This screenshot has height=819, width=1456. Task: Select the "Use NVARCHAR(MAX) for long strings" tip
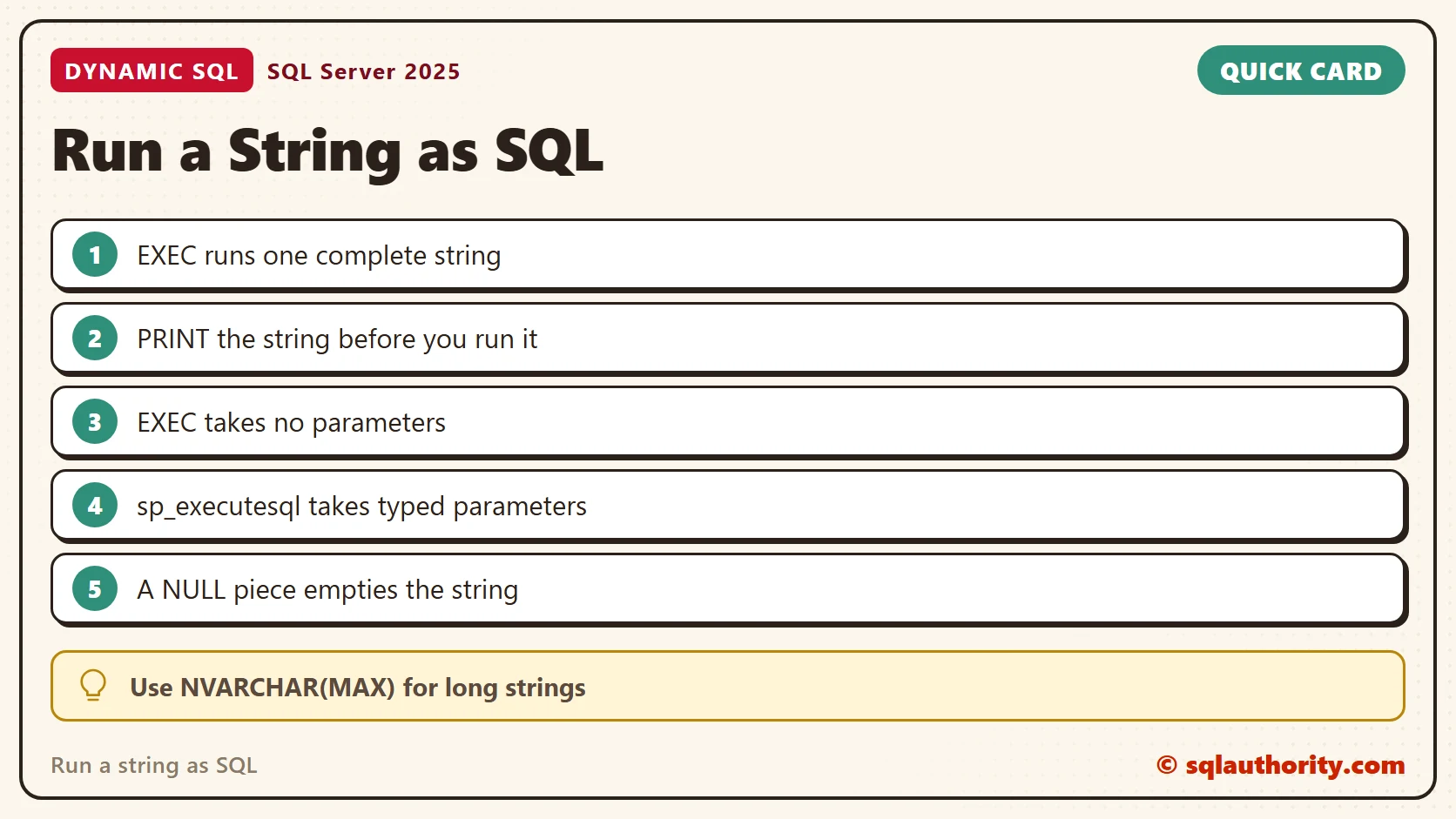728,686
